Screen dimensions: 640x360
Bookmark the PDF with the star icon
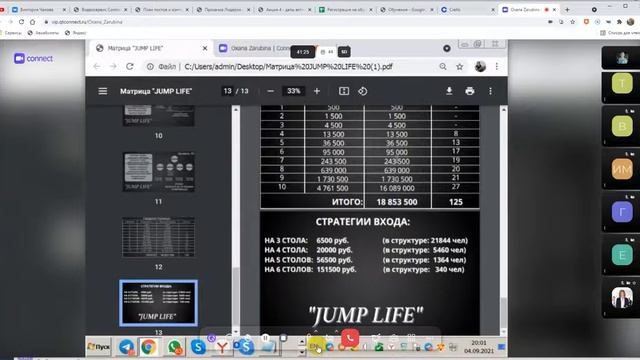click(460, 67)
